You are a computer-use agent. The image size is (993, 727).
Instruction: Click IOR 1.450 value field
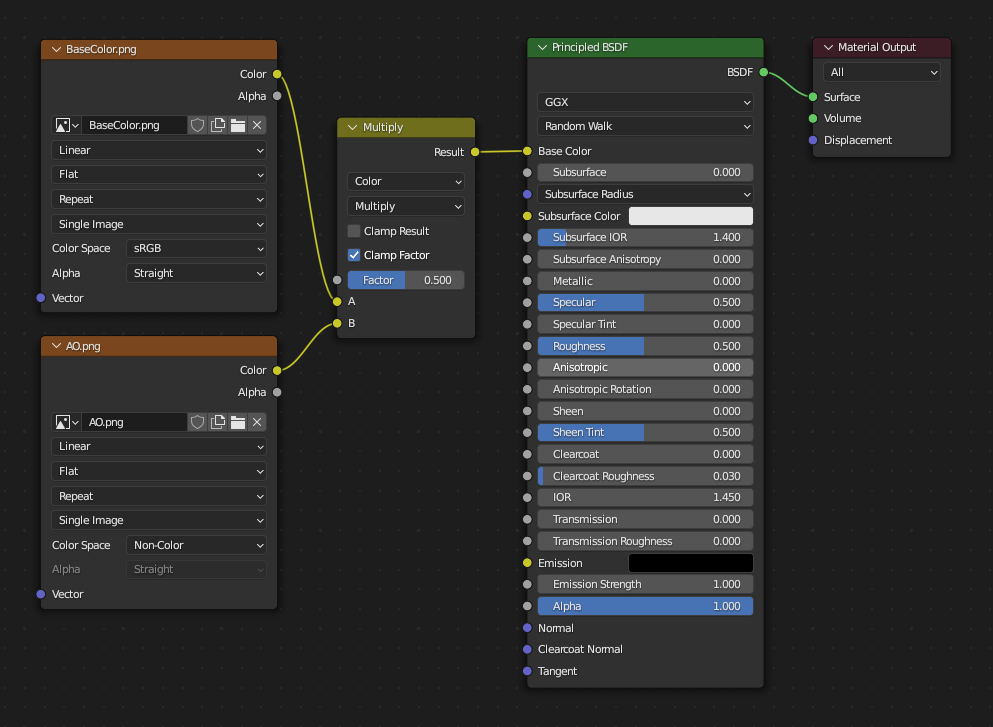pos(645,497)
